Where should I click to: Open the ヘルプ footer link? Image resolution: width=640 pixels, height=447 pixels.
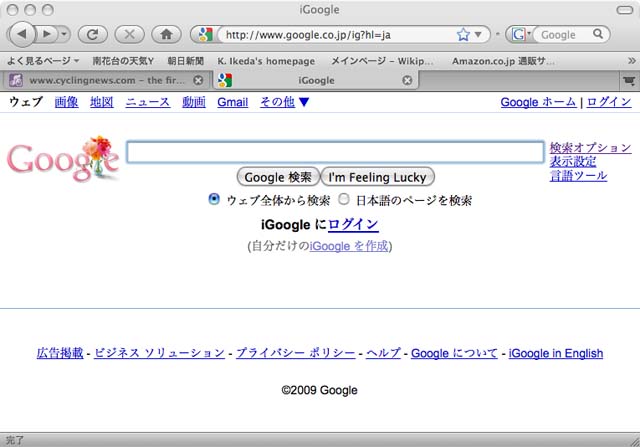(x=383, y=353)
